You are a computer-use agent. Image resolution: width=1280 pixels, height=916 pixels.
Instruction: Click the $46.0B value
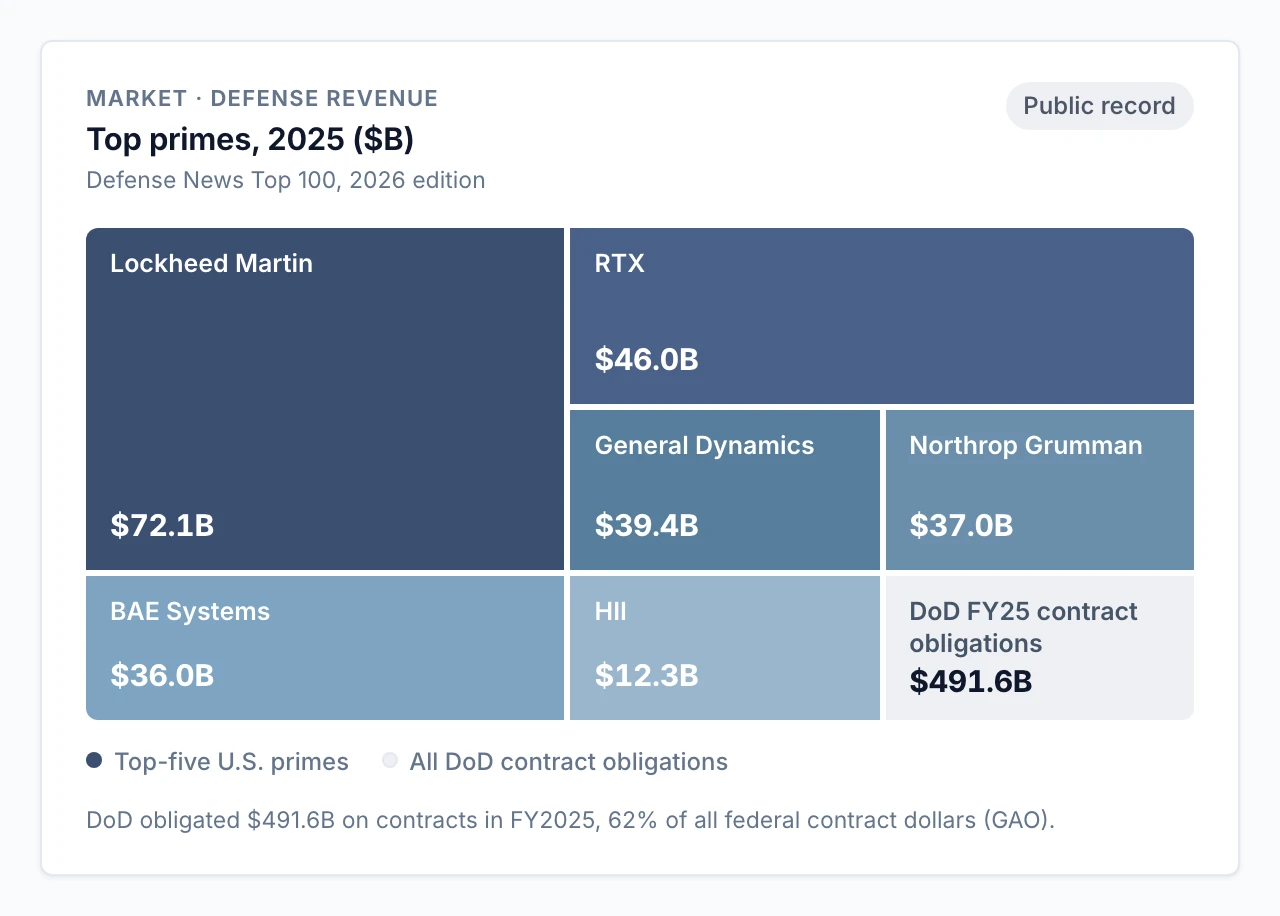point(646,359)
